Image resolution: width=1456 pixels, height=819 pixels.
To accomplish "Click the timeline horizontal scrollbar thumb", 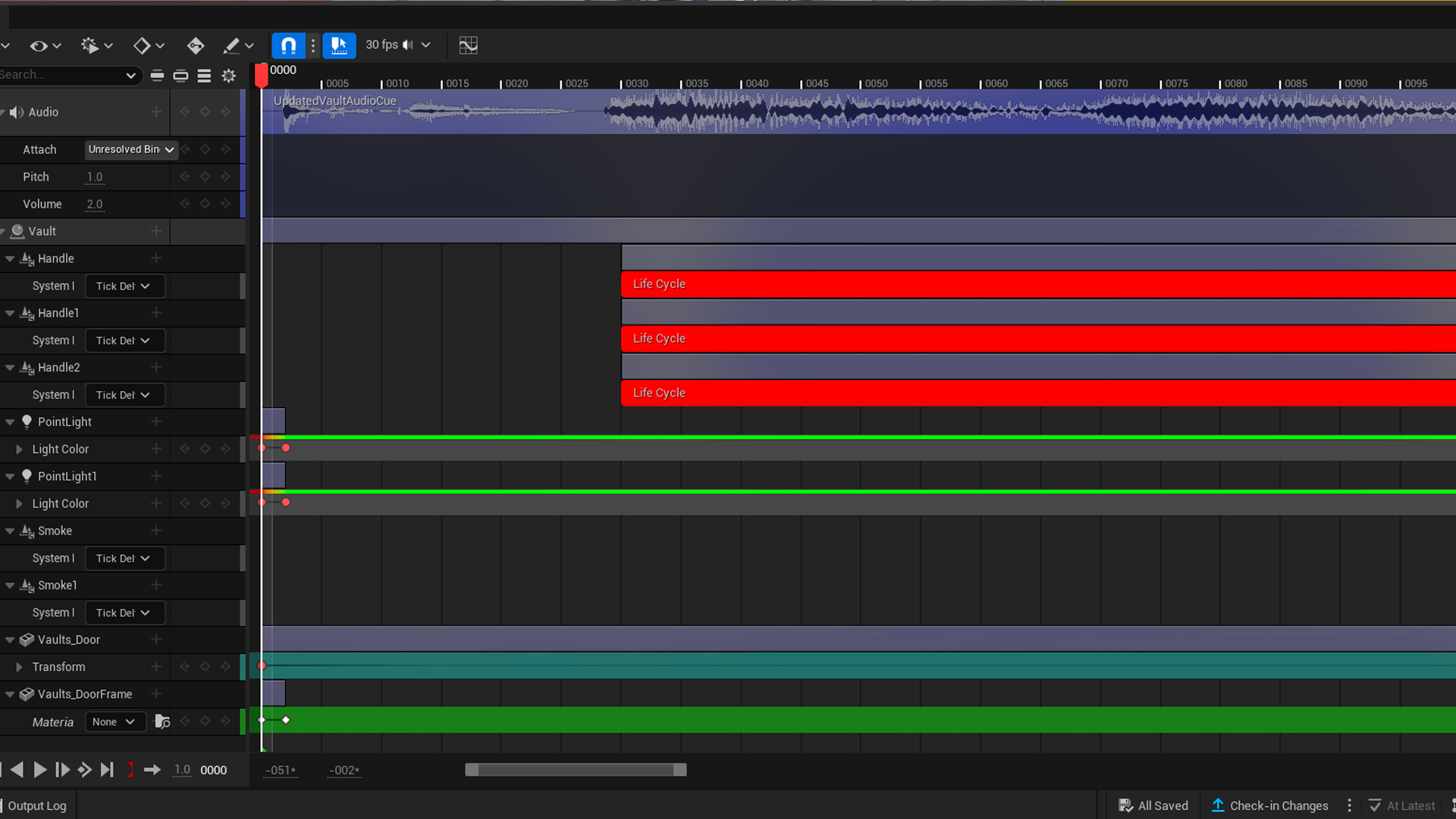I will tap(576, 770).
